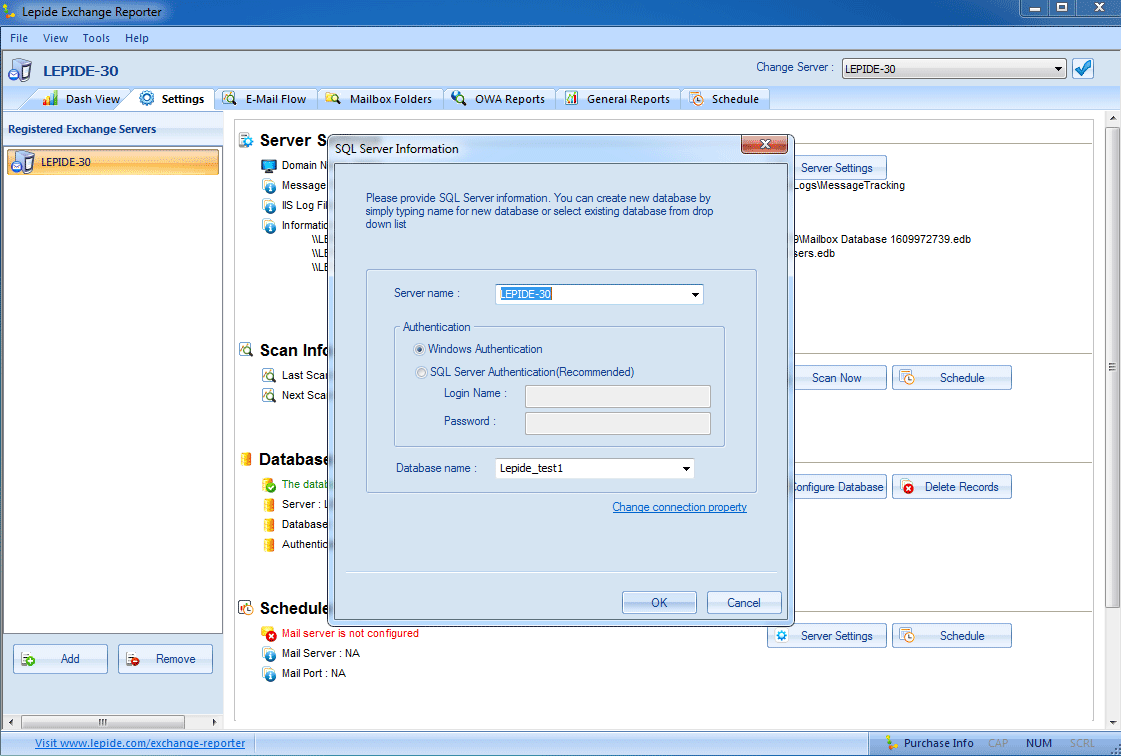This screenshot has width=1121, height=756.
Task: Click the Mail Server info icon
Action: click(269, 654)
